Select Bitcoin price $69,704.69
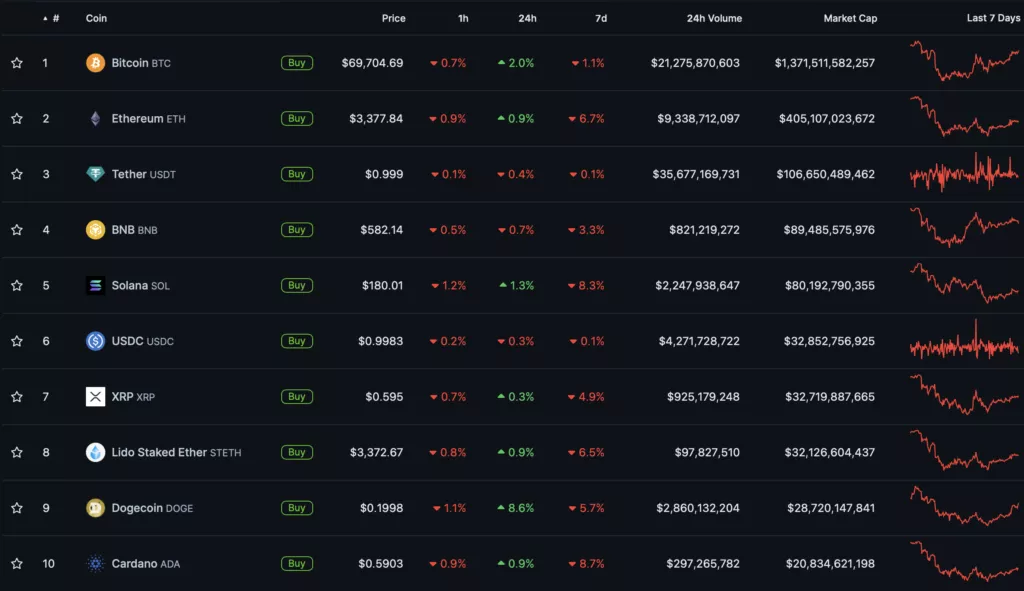Screen dimensions: 1024x591 [372, 63]
